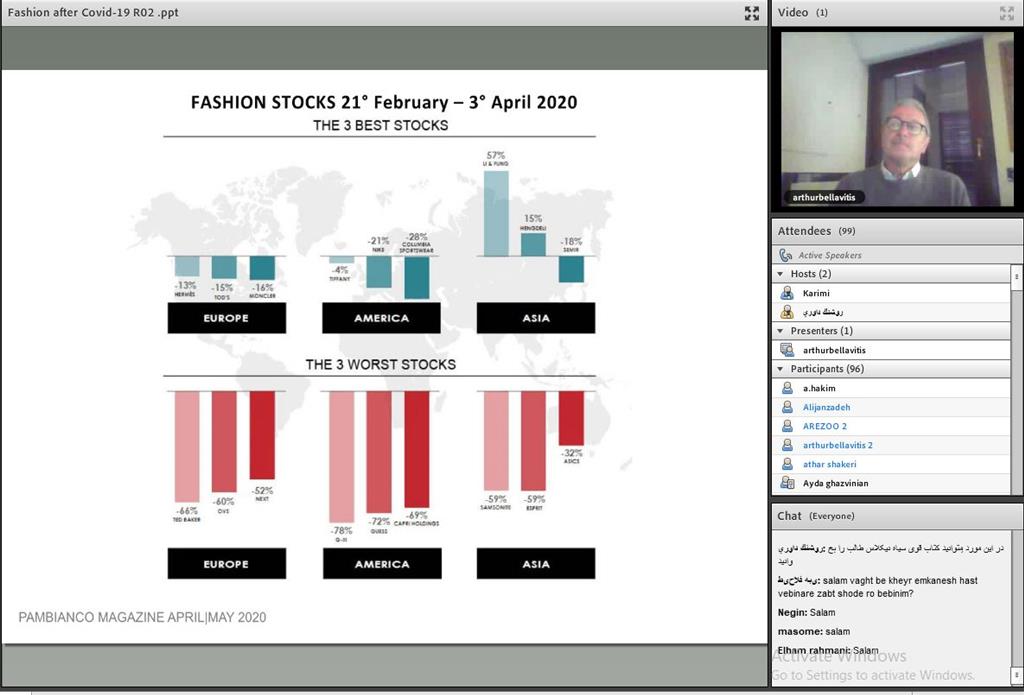Click the host icon under Karimi's row
Viewport: 1024px width, 695px height.
point(787,312)
